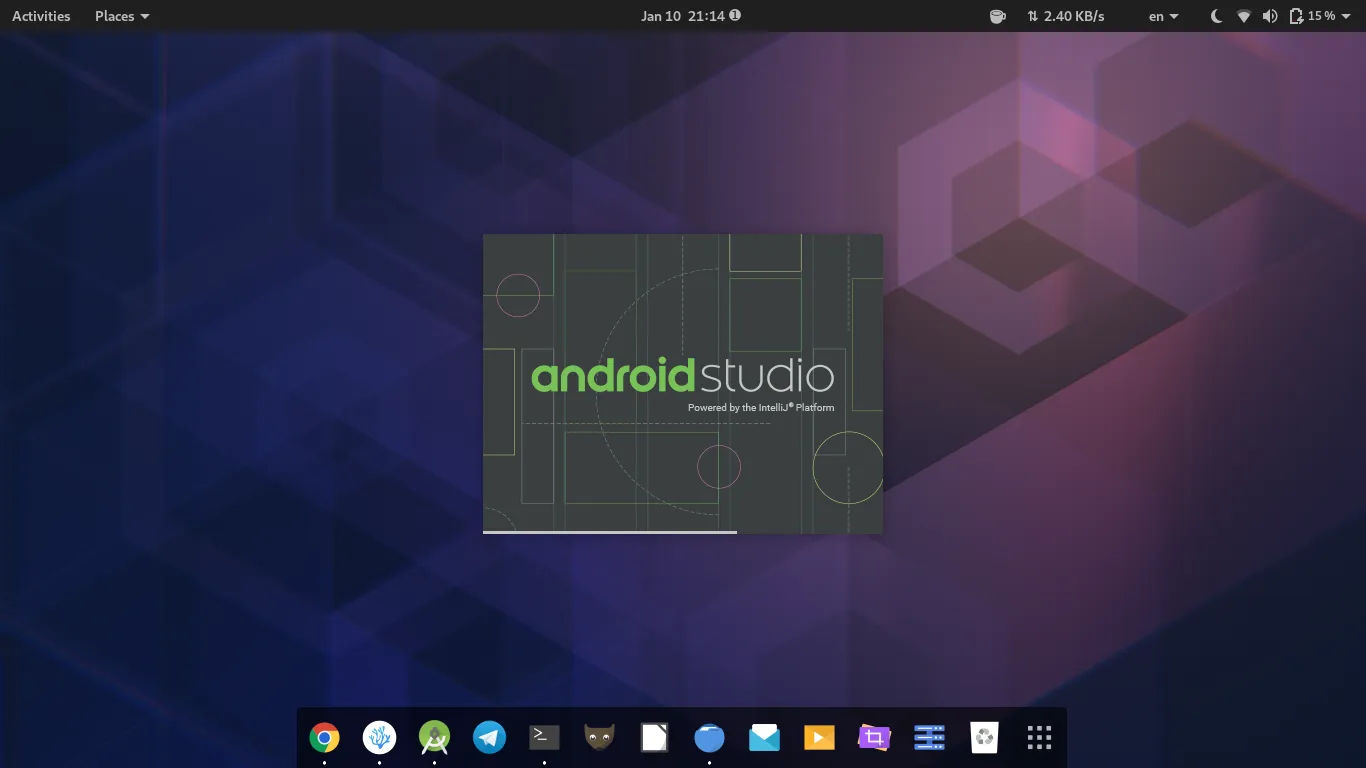The height and width of the screenshot is (768, 1366).
Task: Click 'Powered by the IntelliJ Platform' text
Action: click(761, 407)
